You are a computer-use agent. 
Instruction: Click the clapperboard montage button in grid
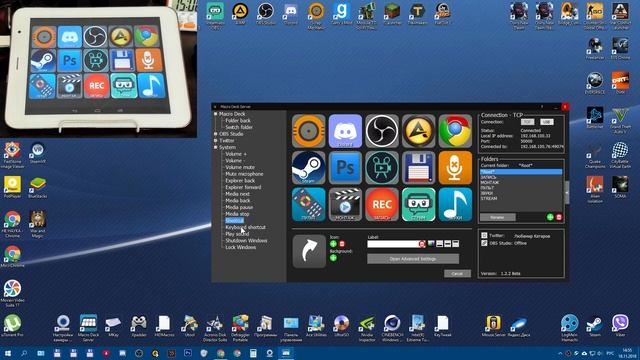tap(345, 204)
